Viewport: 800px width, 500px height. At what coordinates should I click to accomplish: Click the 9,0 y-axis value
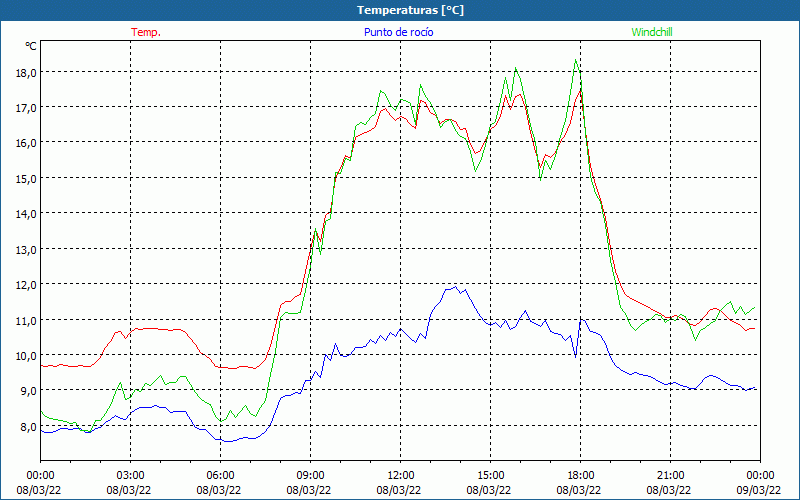[x=28, y=390]
